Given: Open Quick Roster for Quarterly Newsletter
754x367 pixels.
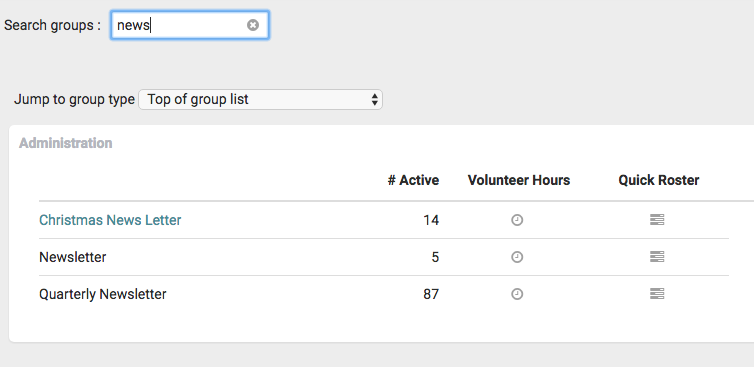Looking at the screenshot, I should pos(657,293).
